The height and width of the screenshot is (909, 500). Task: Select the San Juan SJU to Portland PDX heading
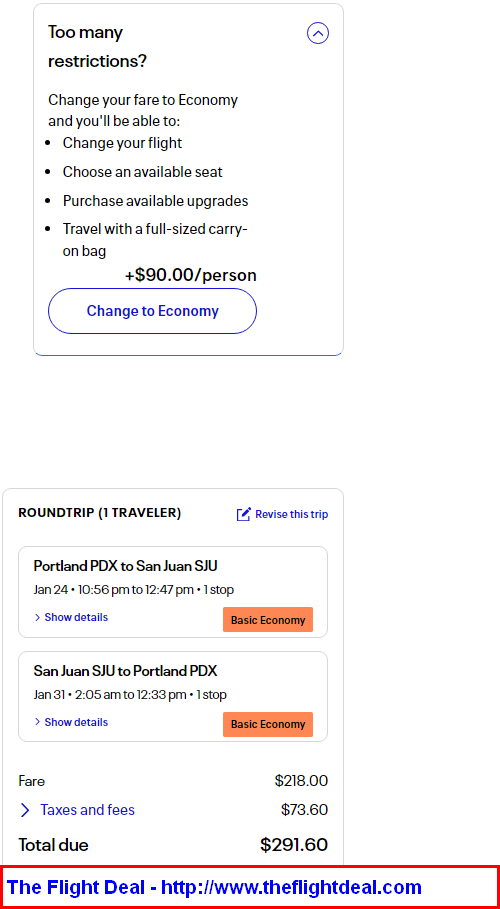[125, 671]
